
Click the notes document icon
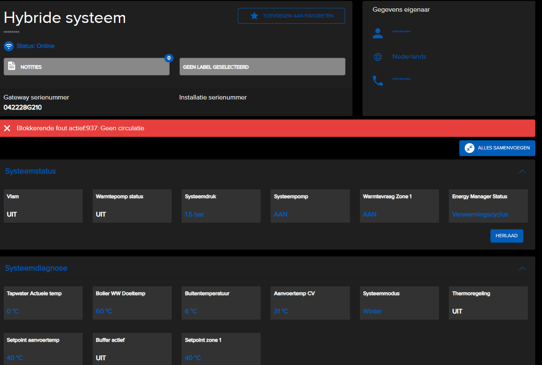[11, 66]
